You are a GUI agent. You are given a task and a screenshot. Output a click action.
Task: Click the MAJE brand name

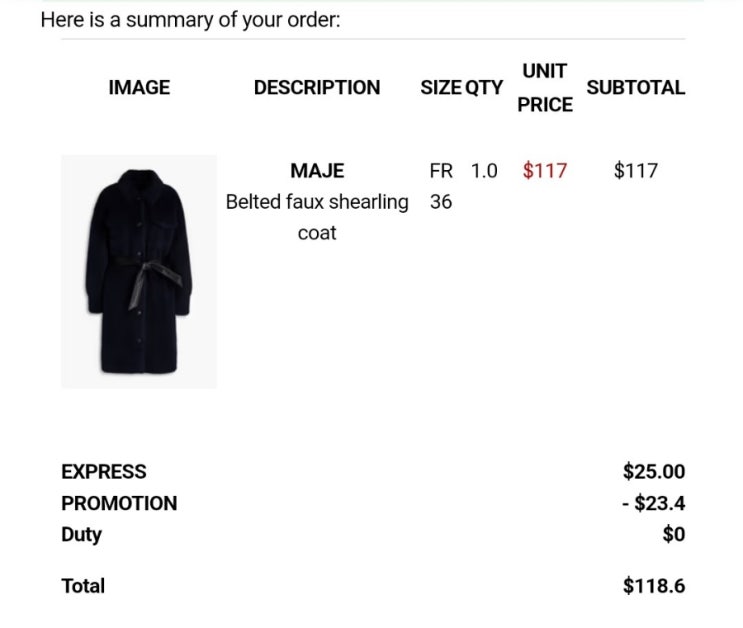coord(317,171)
